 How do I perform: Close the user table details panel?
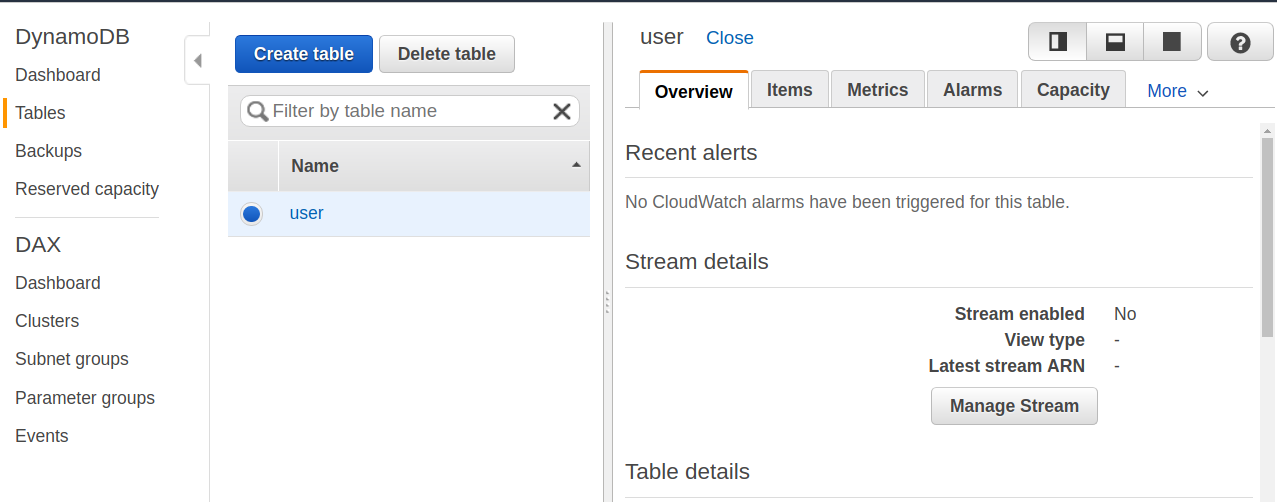[729, 38]
